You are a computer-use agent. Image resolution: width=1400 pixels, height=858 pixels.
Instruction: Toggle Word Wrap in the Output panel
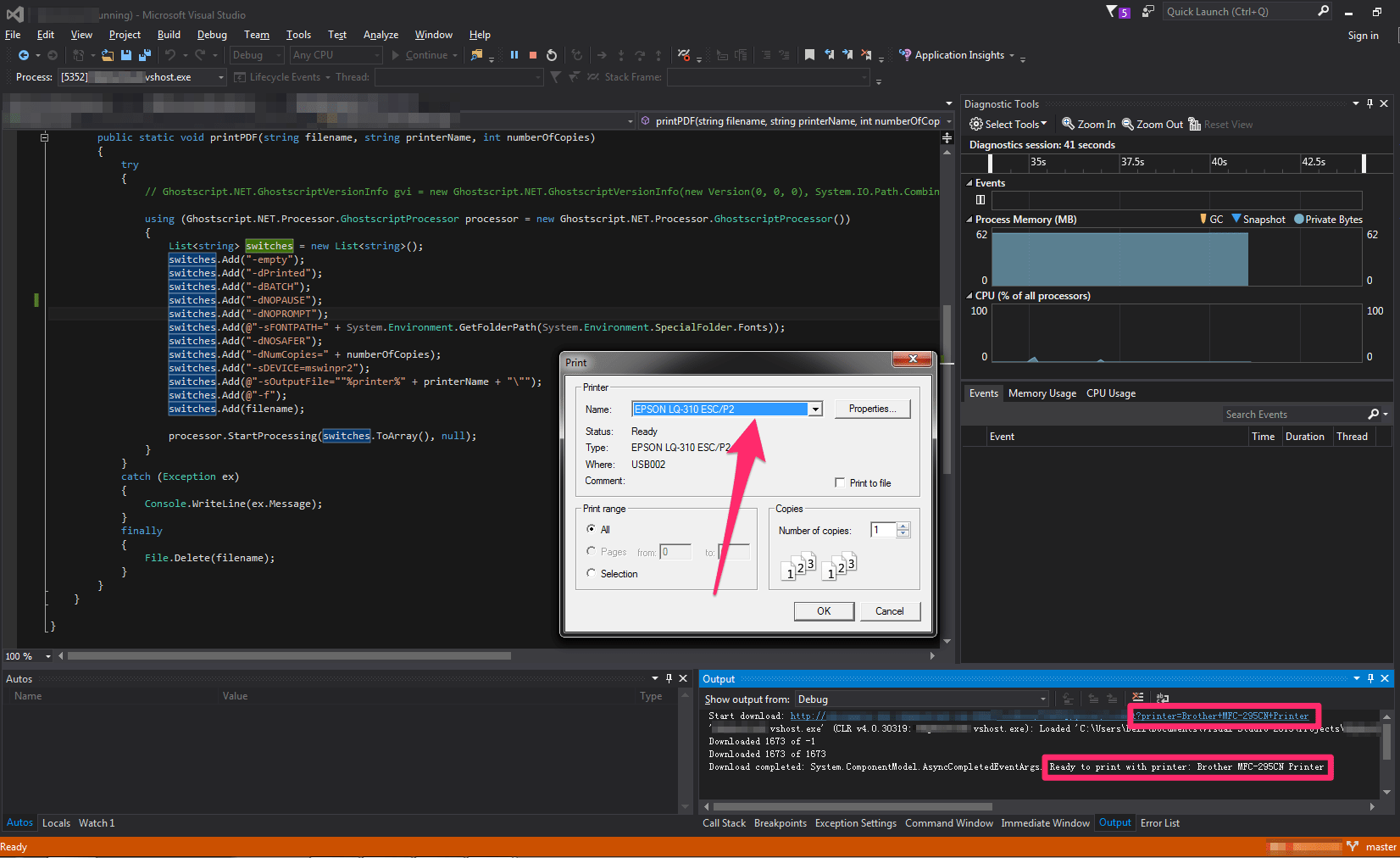coord(1163,699)
